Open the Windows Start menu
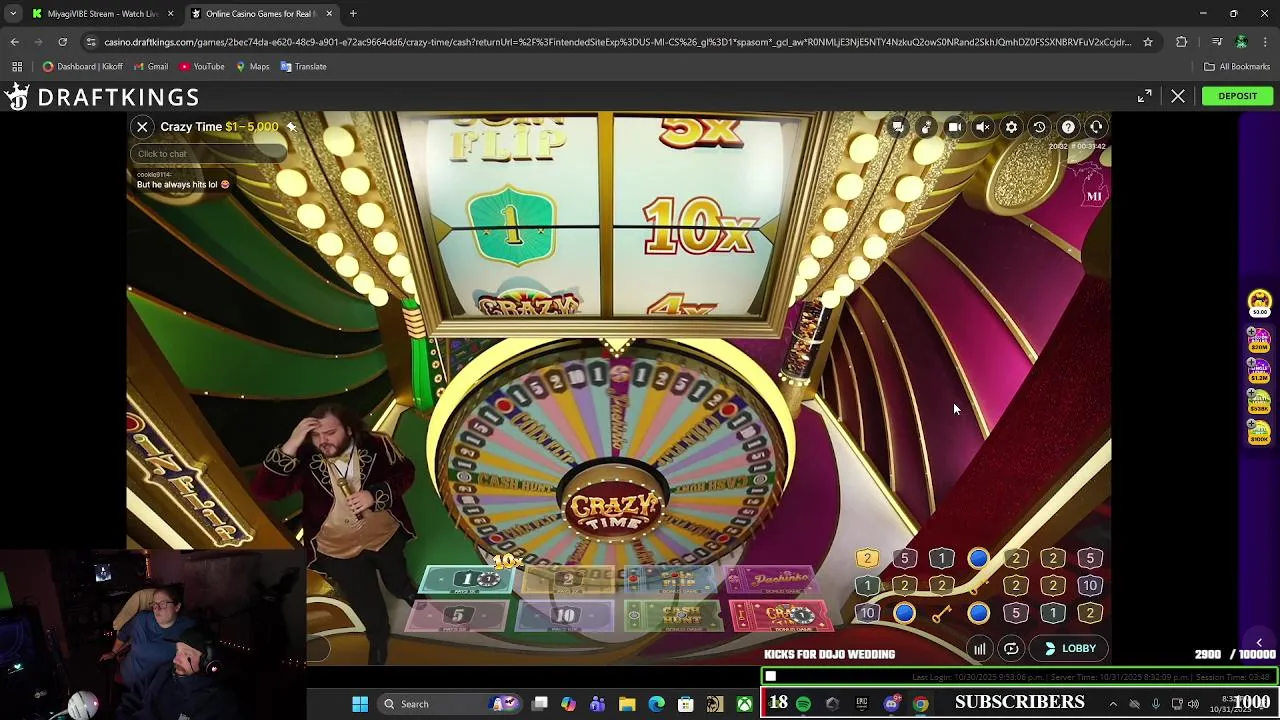The height and width of the screenshot is (720, 1280). click(360, 704)
